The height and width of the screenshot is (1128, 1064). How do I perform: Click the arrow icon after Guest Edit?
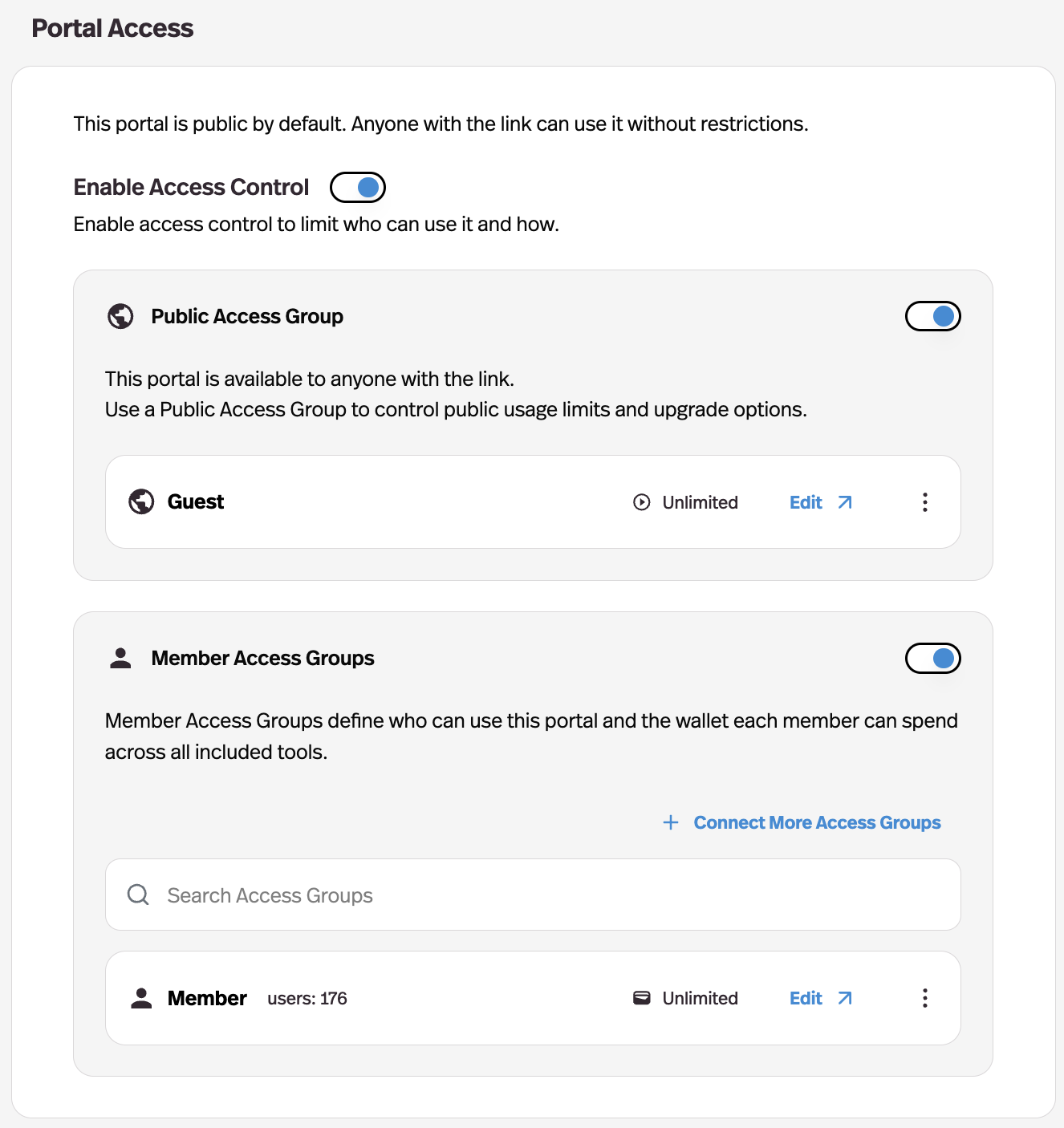[x=845, y=502]
